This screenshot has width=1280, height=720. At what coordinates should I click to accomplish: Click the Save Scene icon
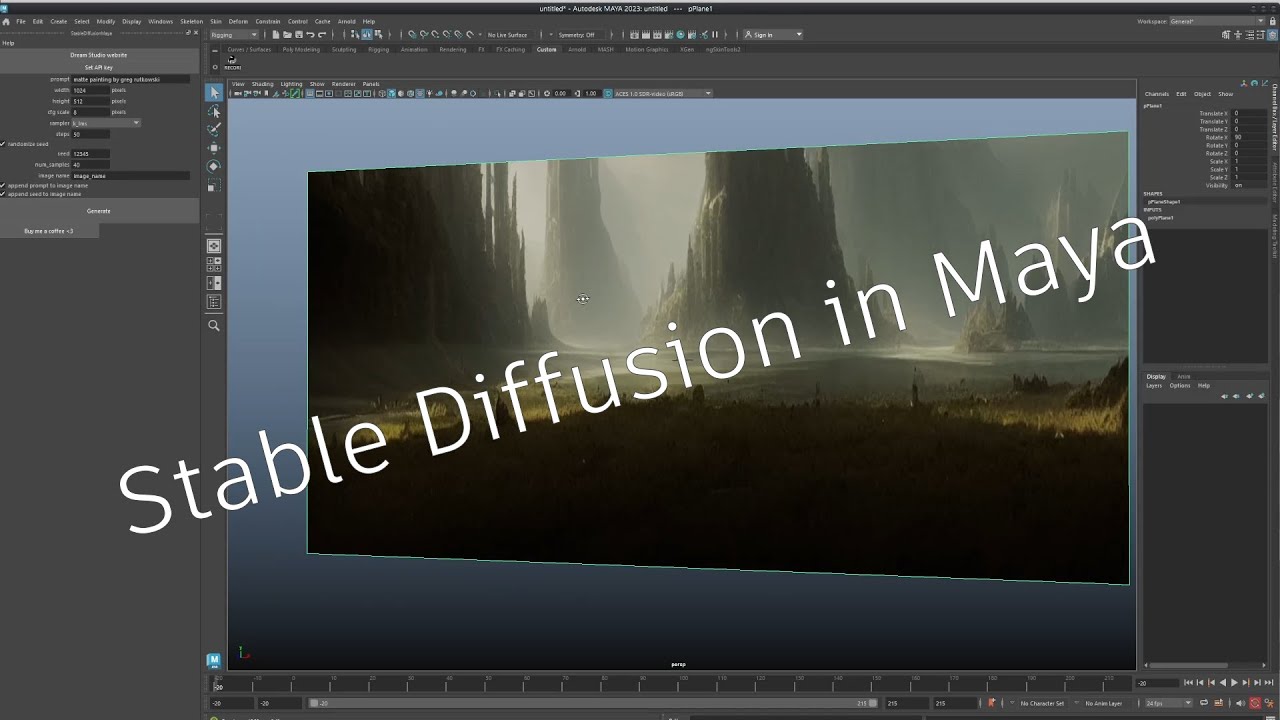pyautogui.click(x=298, y=35)
